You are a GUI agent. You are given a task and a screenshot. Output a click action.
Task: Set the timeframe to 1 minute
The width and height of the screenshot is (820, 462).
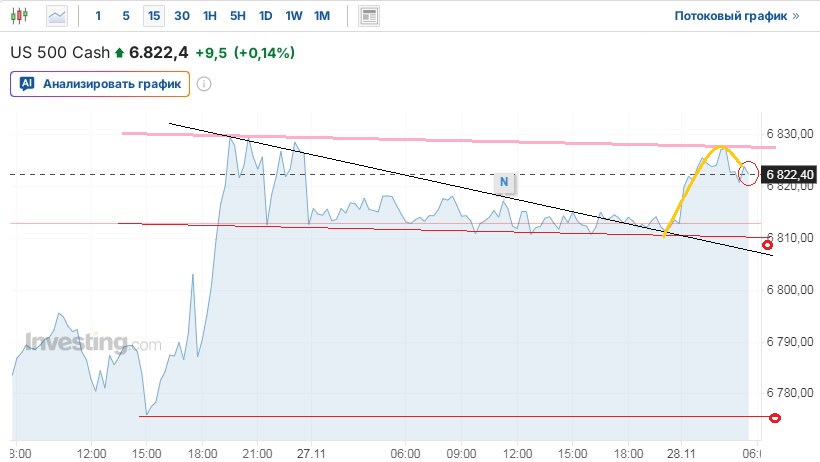98,16
